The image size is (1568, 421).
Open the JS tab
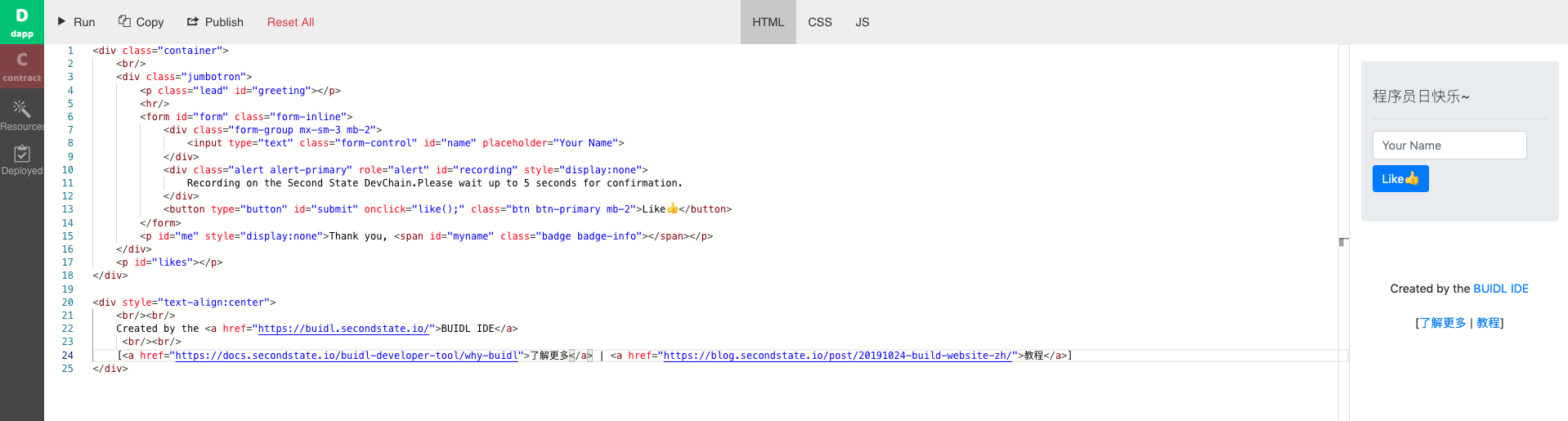(862, 22)
